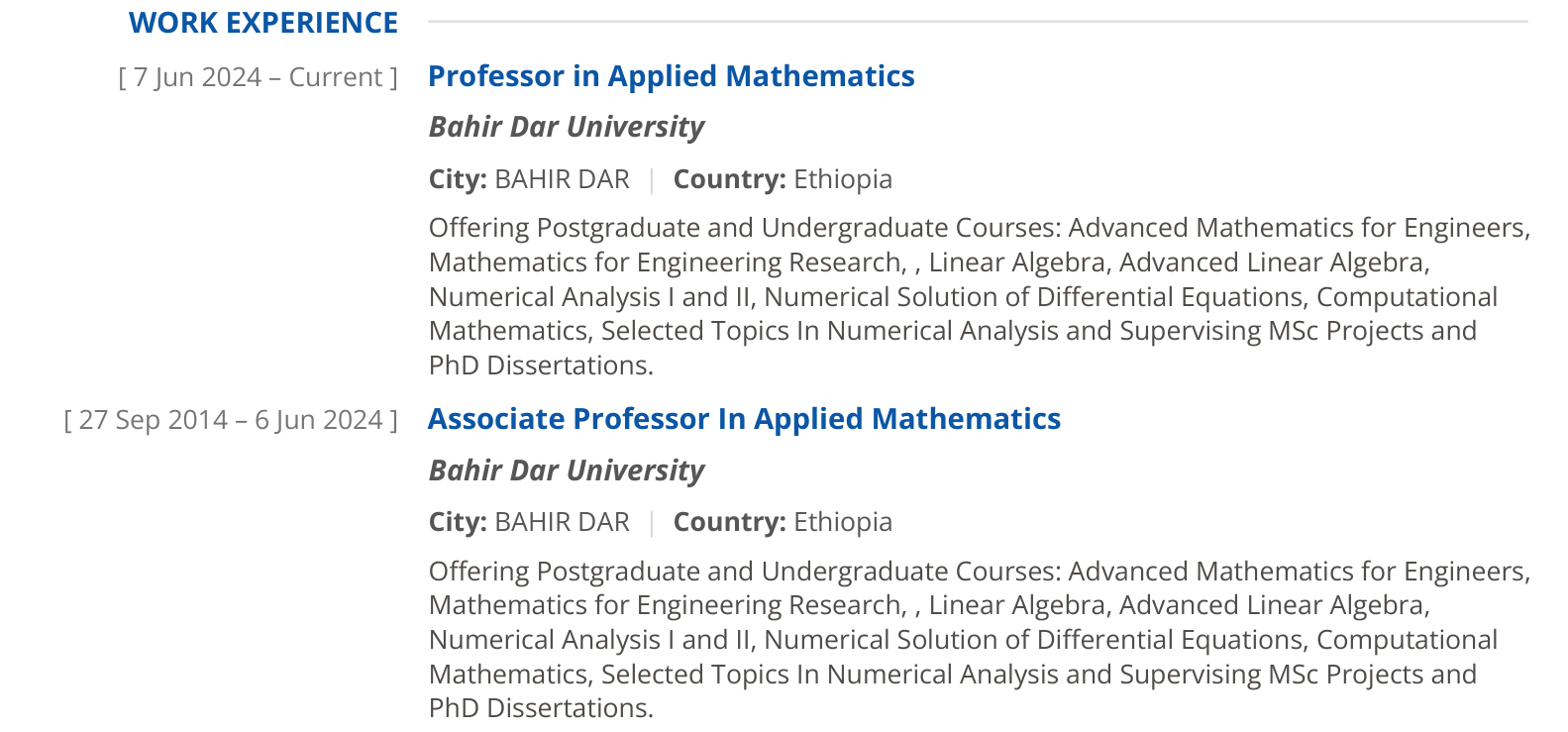Click 'PhD Dissertations.' in the first description
Image resolution: width=1568 pixels, height=732 pixels.
(541, 366)
